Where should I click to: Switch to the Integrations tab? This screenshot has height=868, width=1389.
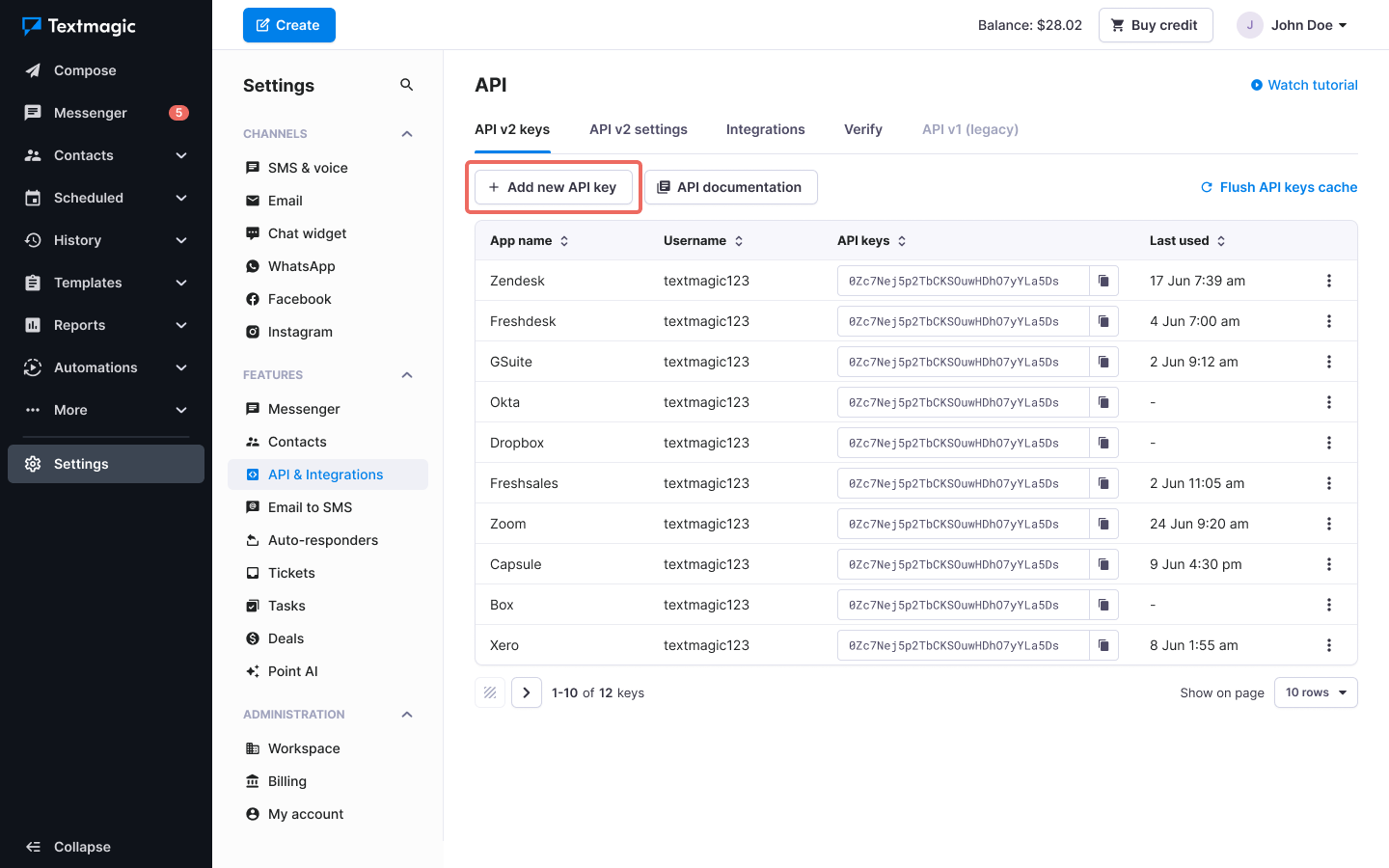(x=765, y=129)
